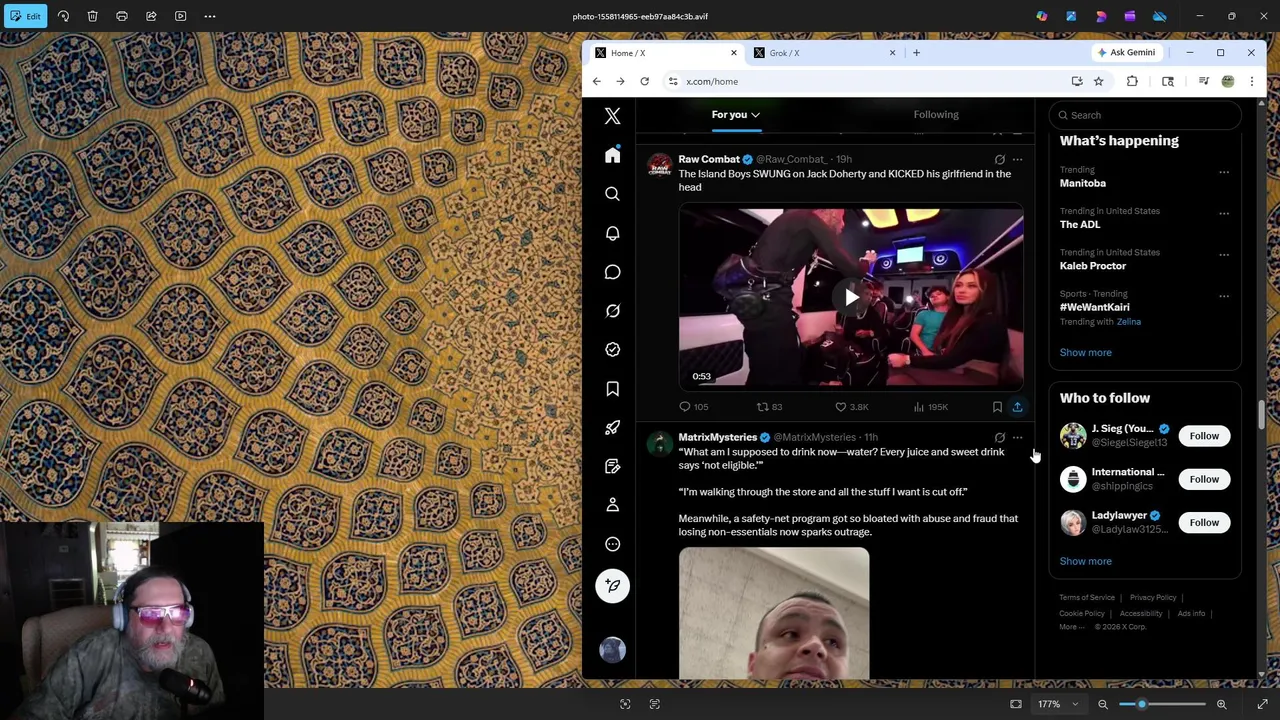
Task: Open #WeWantKairi trending topic
Action: point(1094,308)
